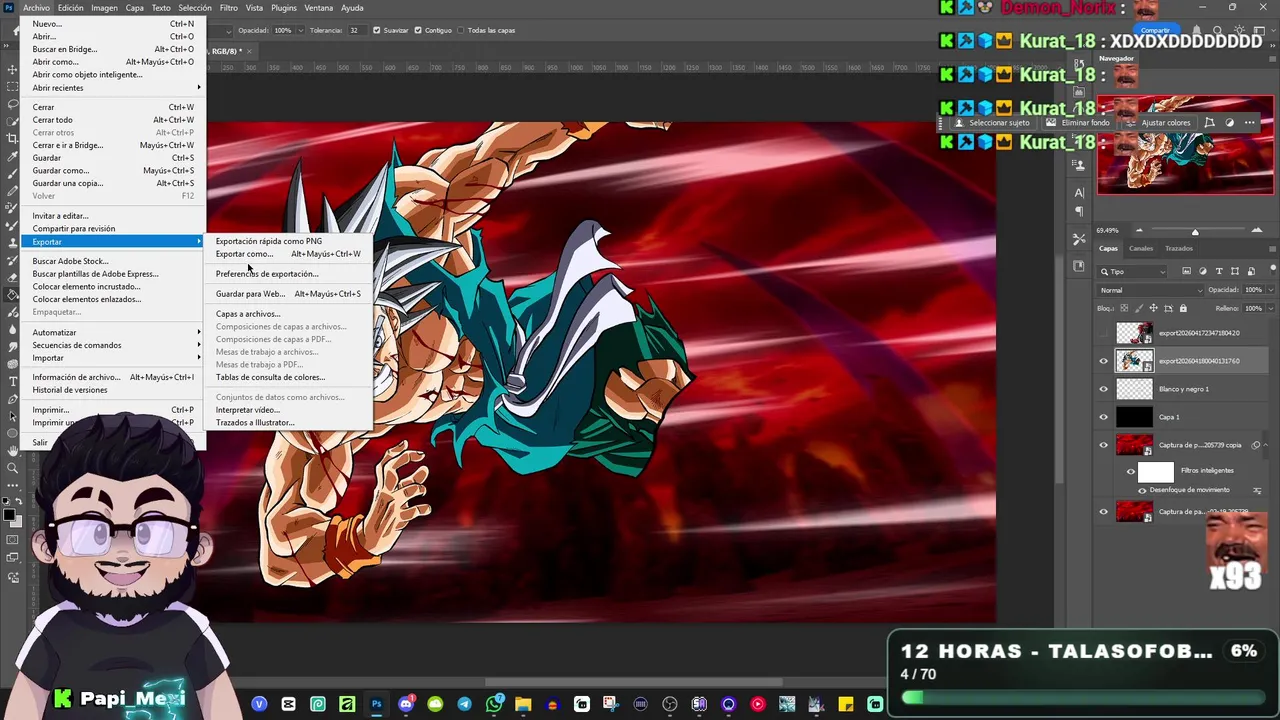Screen dimensions: 1280x720
Task: Open OBS Studio from the taskbar
Action: [x=670, y=704]
